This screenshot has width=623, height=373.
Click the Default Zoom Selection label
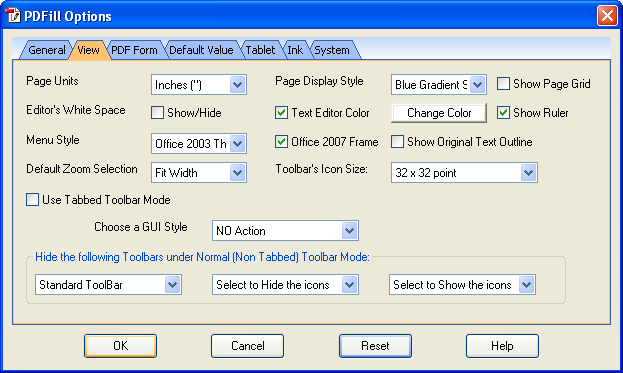pyautogui.click(x=82, y=169)
